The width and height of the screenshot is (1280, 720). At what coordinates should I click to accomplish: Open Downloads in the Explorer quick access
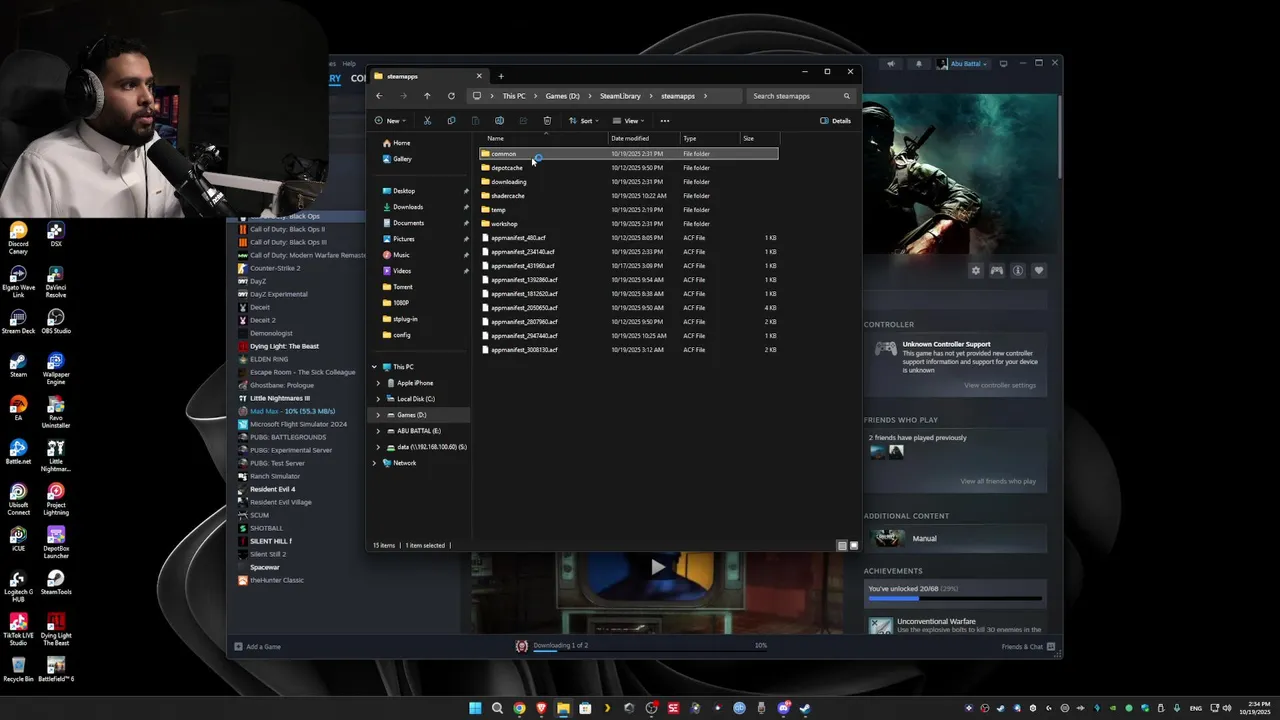407,207
